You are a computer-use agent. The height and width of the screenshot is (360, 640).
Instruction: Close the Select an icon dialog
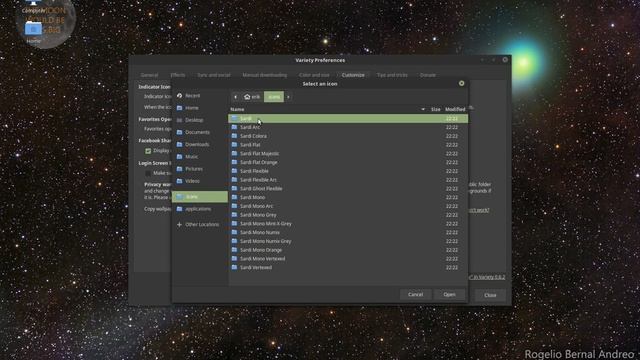pyautogui.click(x=462, y=83)
